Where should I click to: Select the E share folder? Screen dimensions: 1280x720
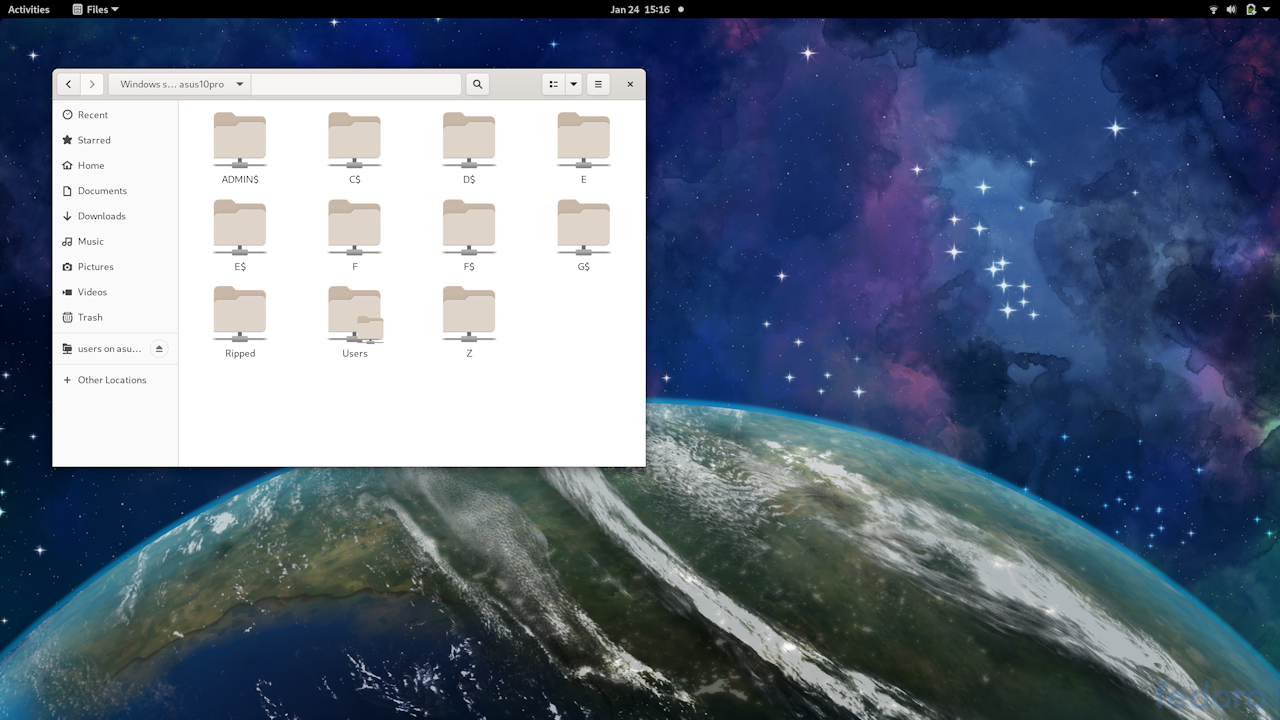[x=584, y=148]
